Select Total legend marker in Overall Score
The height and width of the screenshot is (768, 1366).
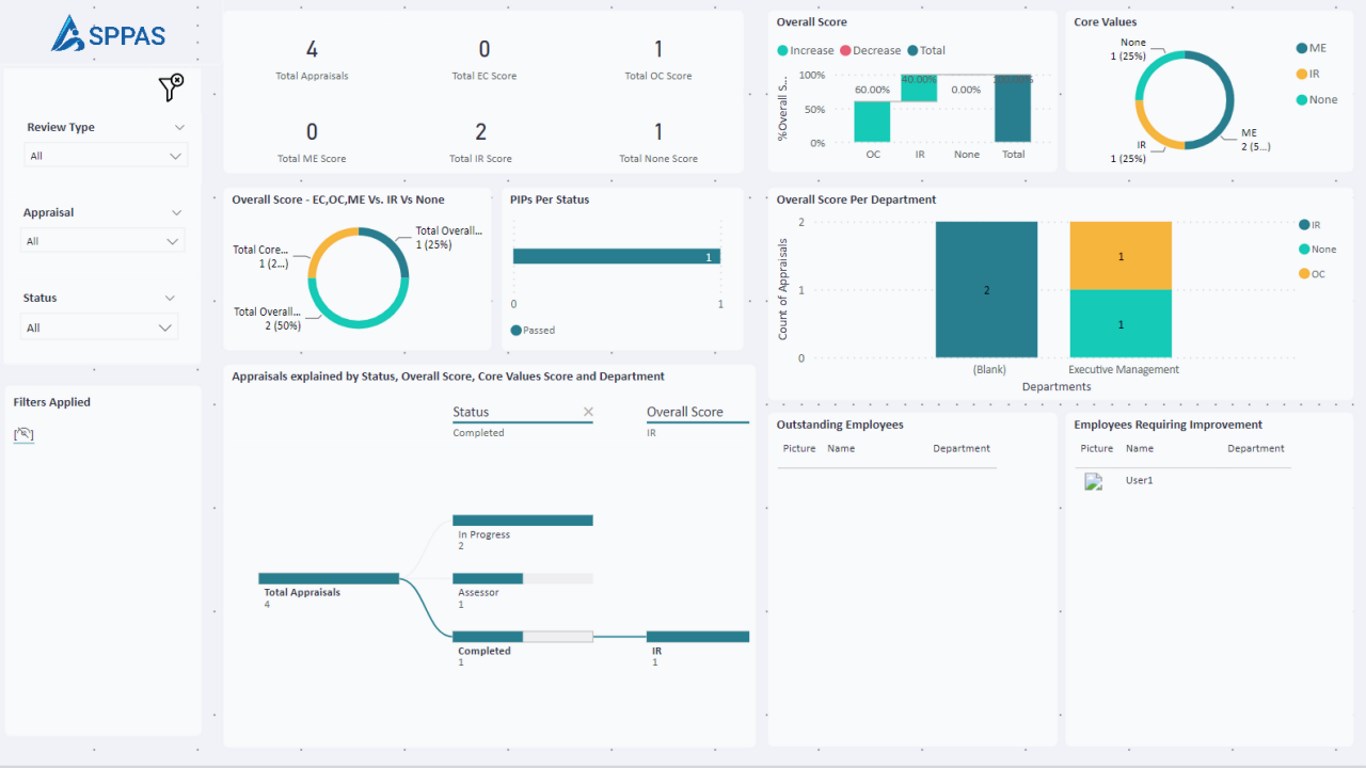click(x=913, y=51)
